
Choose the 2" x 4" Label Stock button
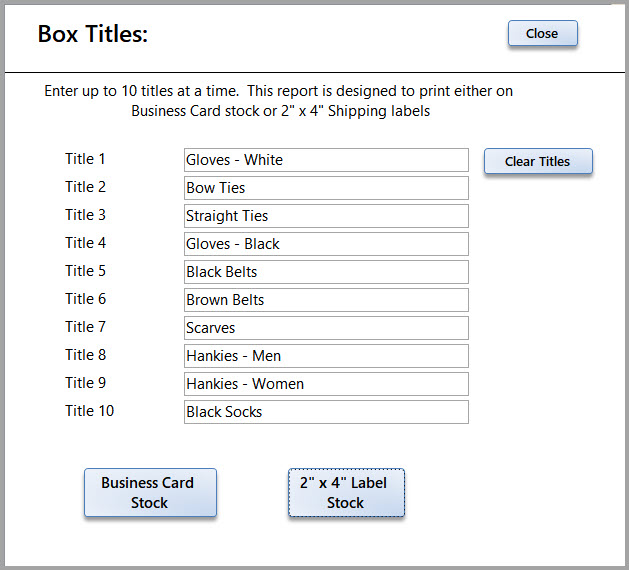point(346,493)
